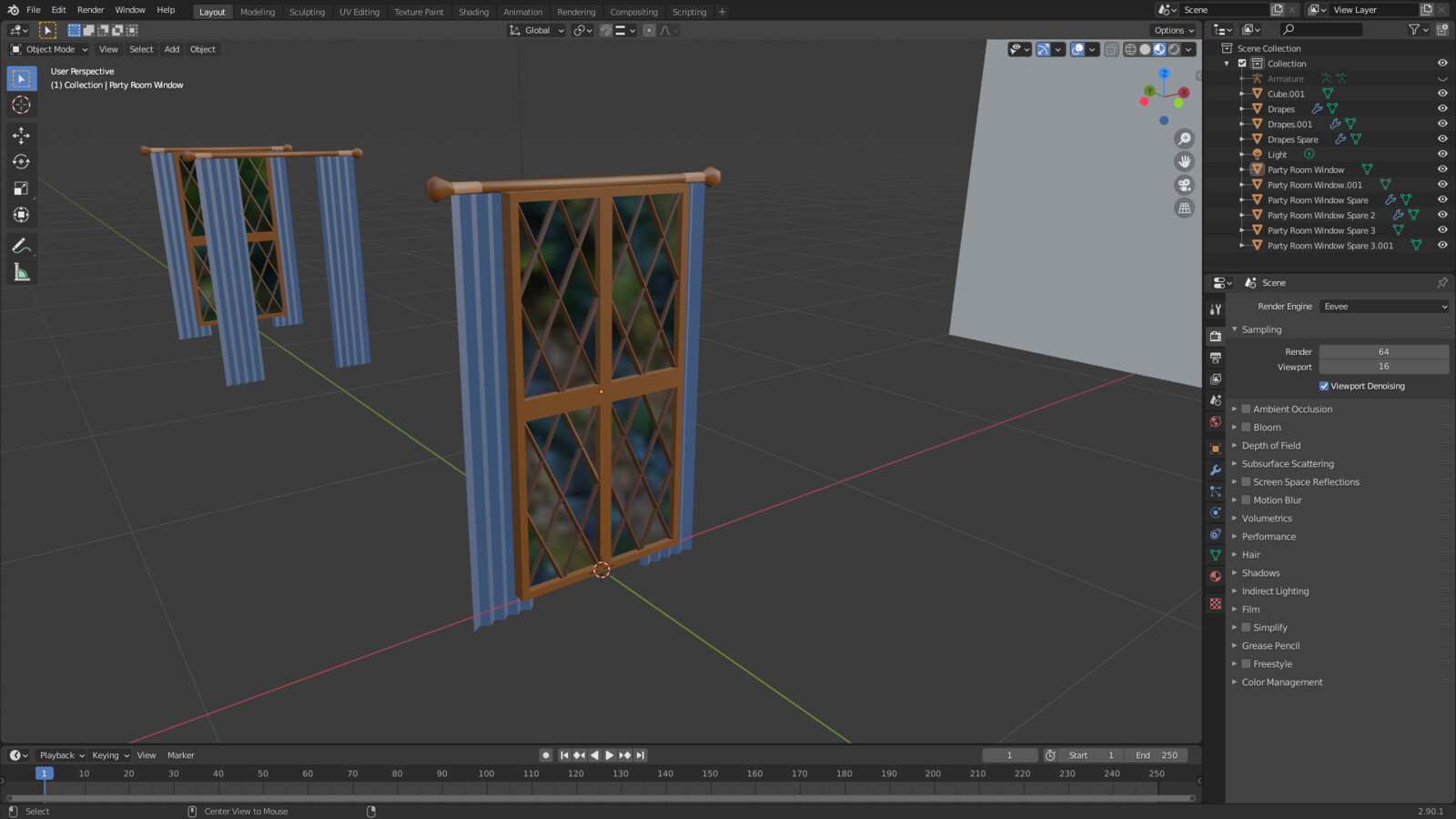Toggle the camera view icon
Image resolution: width=1456 pixels, height=819 pixels.
tap(1184, 185)
